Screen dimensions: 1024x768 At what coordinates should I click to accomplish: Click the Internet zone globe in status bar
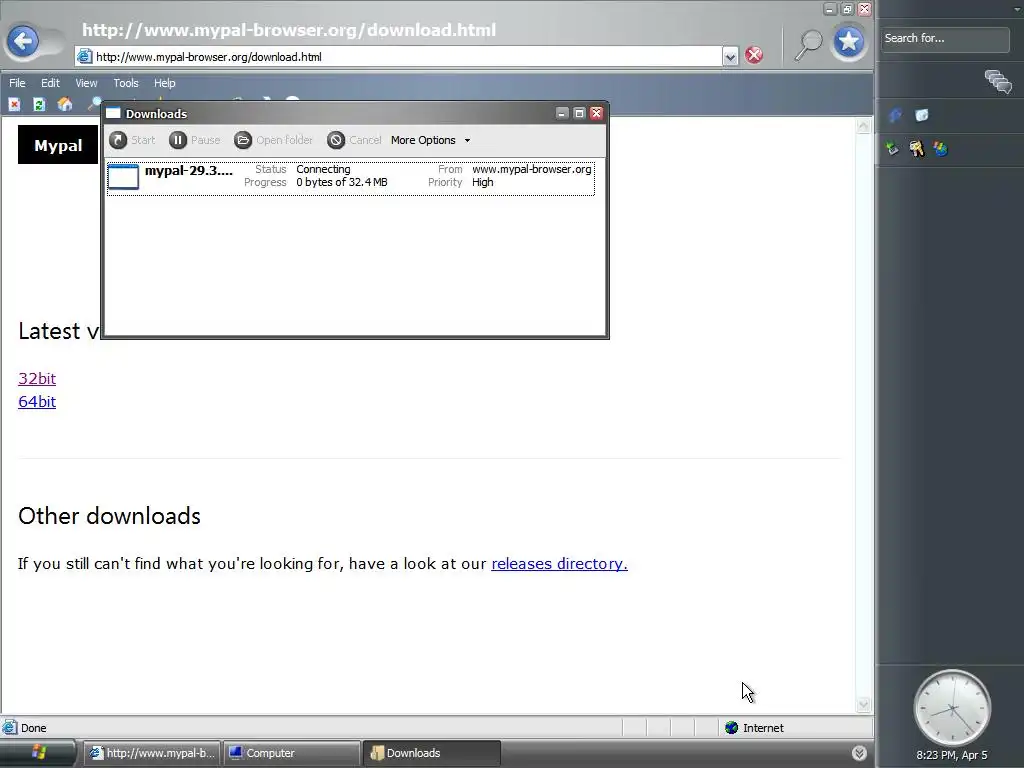(731, 728)
